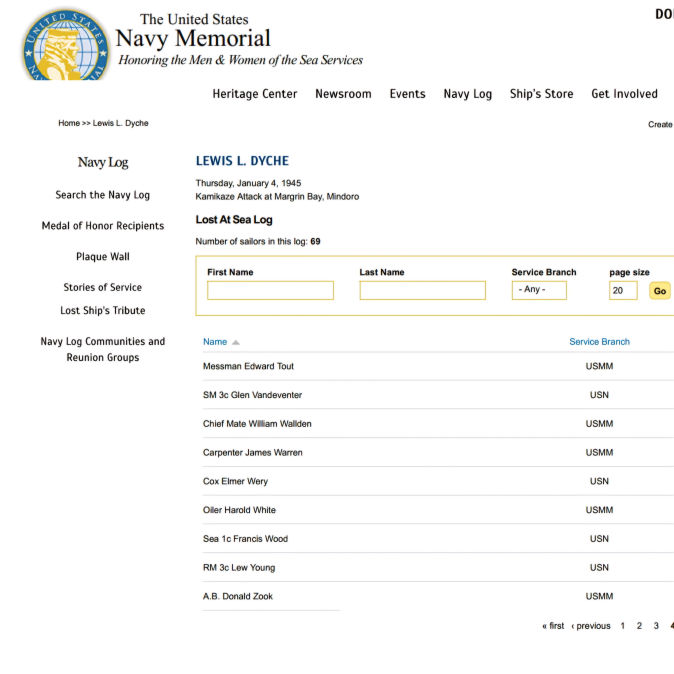Select SM 3c Glen Vandeventer entry

point(252,395)
